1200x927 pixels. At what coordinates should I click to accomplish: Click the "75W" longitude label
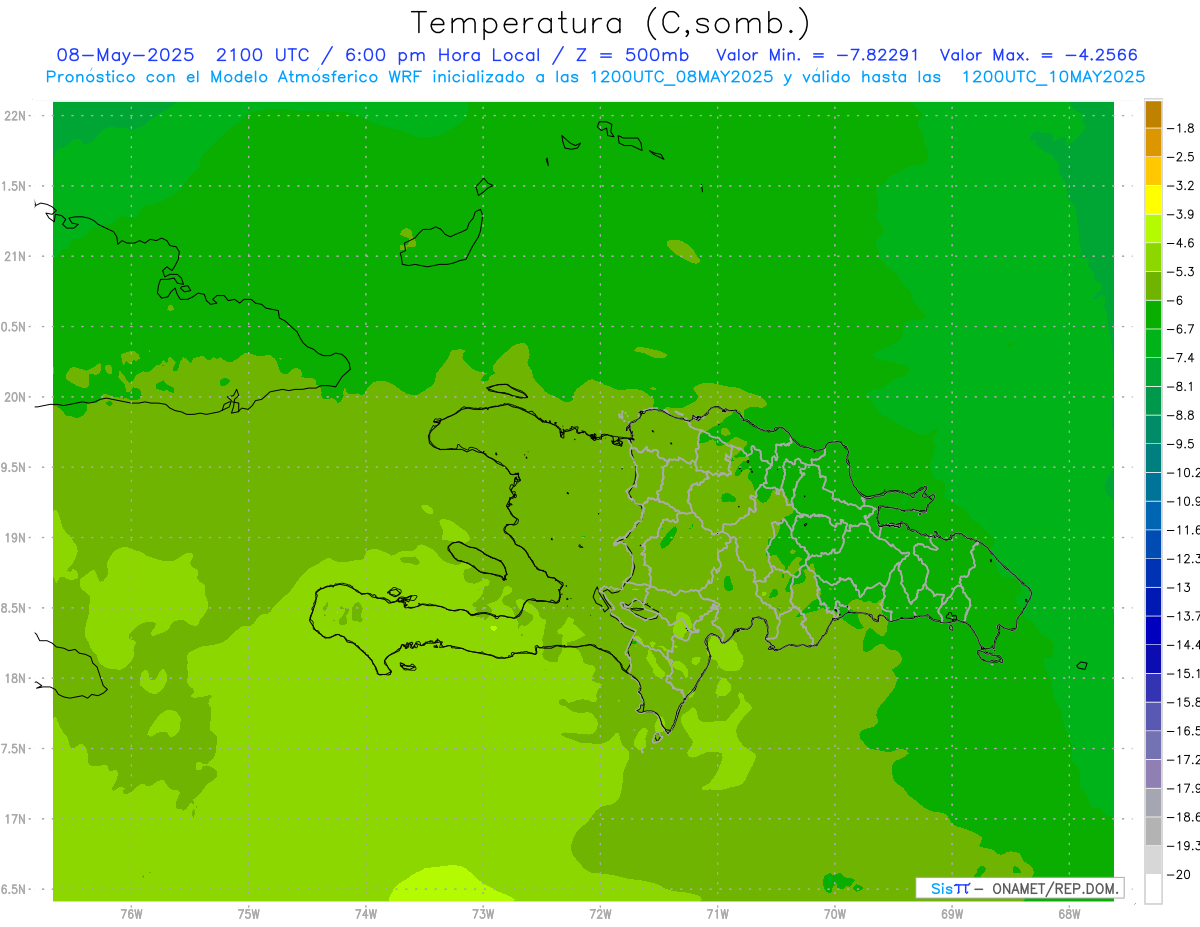[x=248, y=913]
